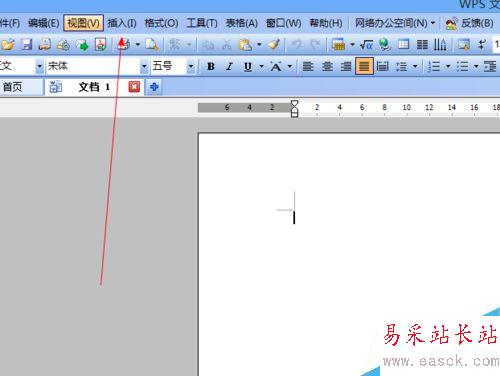This screenshot has height=376, width=500.
Task: Open the font size dropdown showing 五号
Action: pos(191,66)
